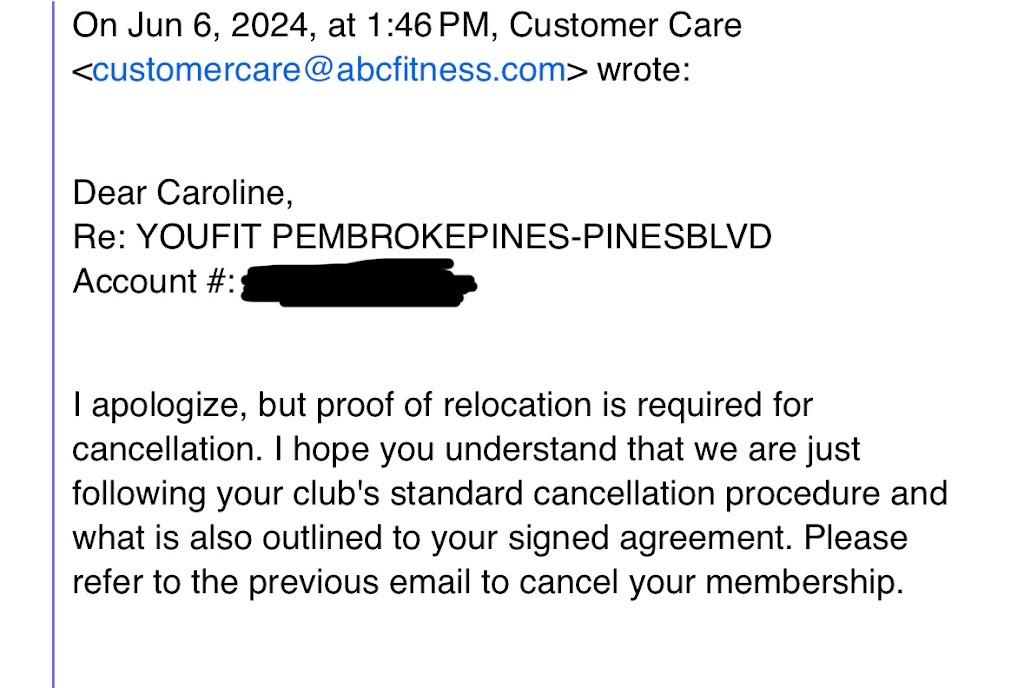This screenshot has width=1024, height=688.
Task: Open the customercare@abcfitness.com email link
Action: pyautogui.click(x=329, y=72)
